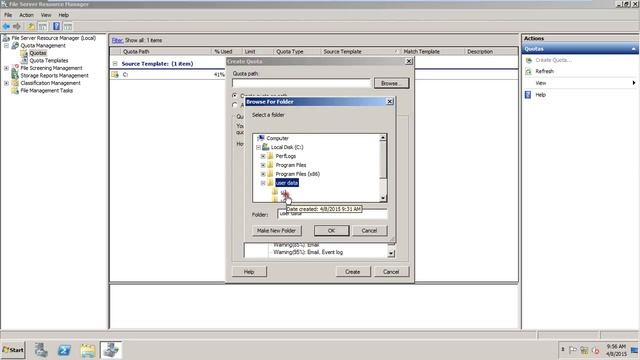
Task: Open File Management Tasks node
Action: click(47, 91)
